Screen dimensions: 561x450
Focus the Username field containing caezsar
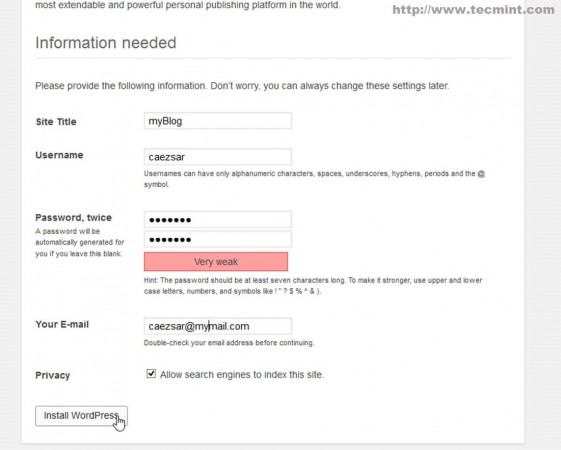click(218, 157)
